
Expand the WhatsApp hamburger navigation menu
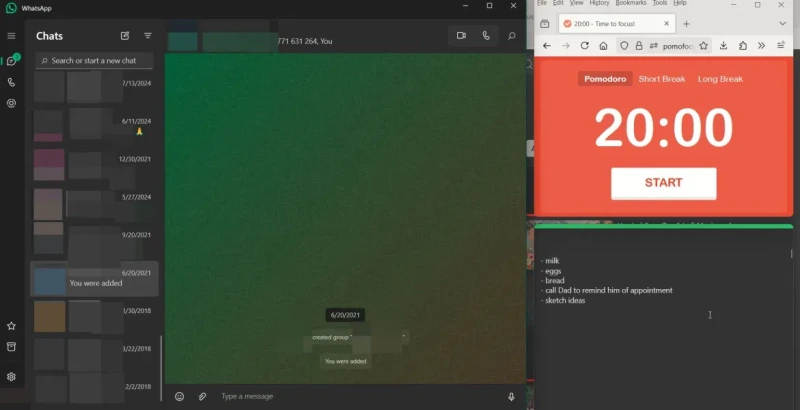point(11,36)
